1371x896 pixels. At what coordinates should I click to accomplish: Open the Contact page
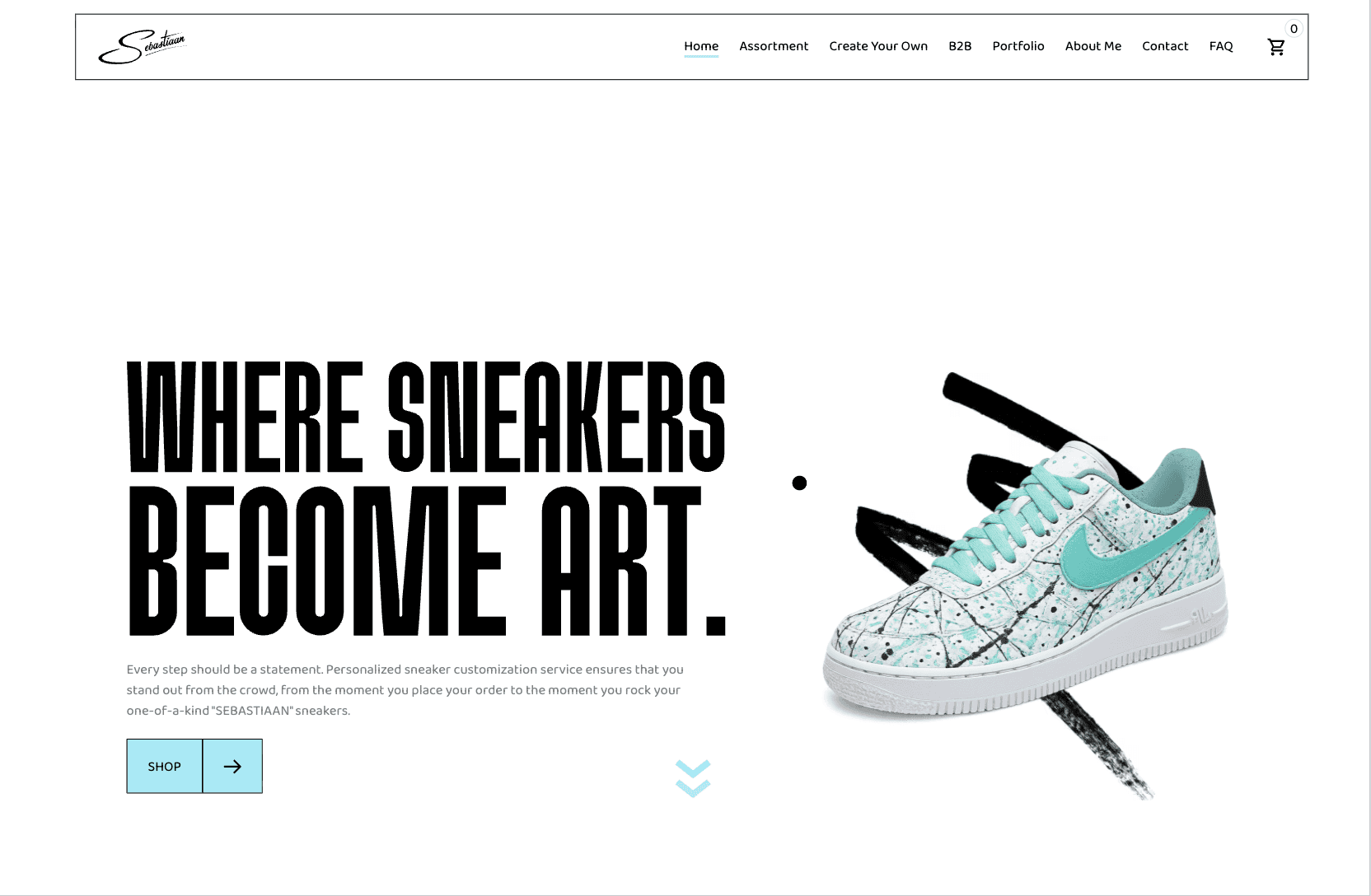coord(1165,46)
